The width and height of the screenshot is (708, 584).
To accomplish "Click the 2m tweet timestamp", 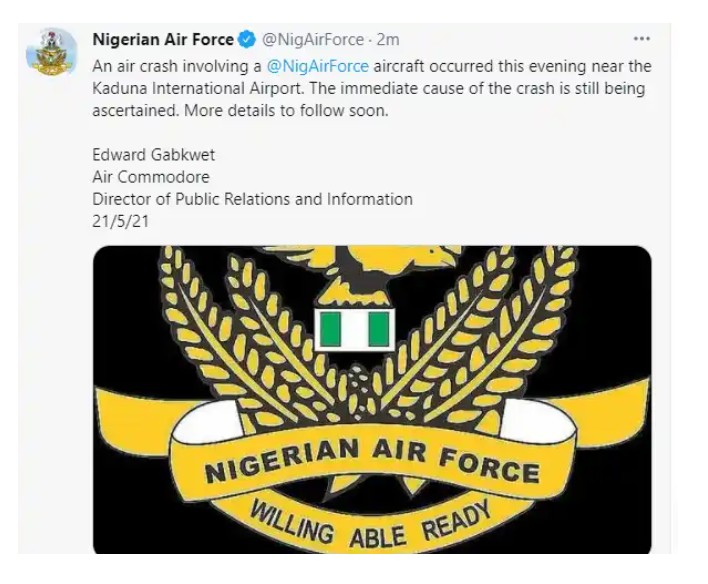I will click(x=389, y=40).
